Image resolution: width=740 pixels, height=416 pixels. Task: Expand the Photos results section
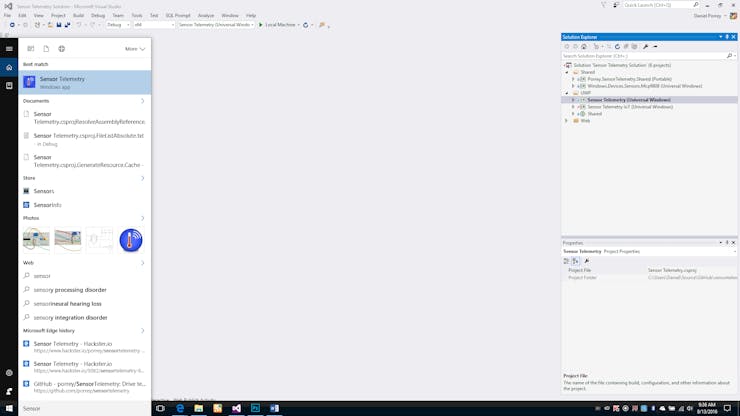click(143, 218)
